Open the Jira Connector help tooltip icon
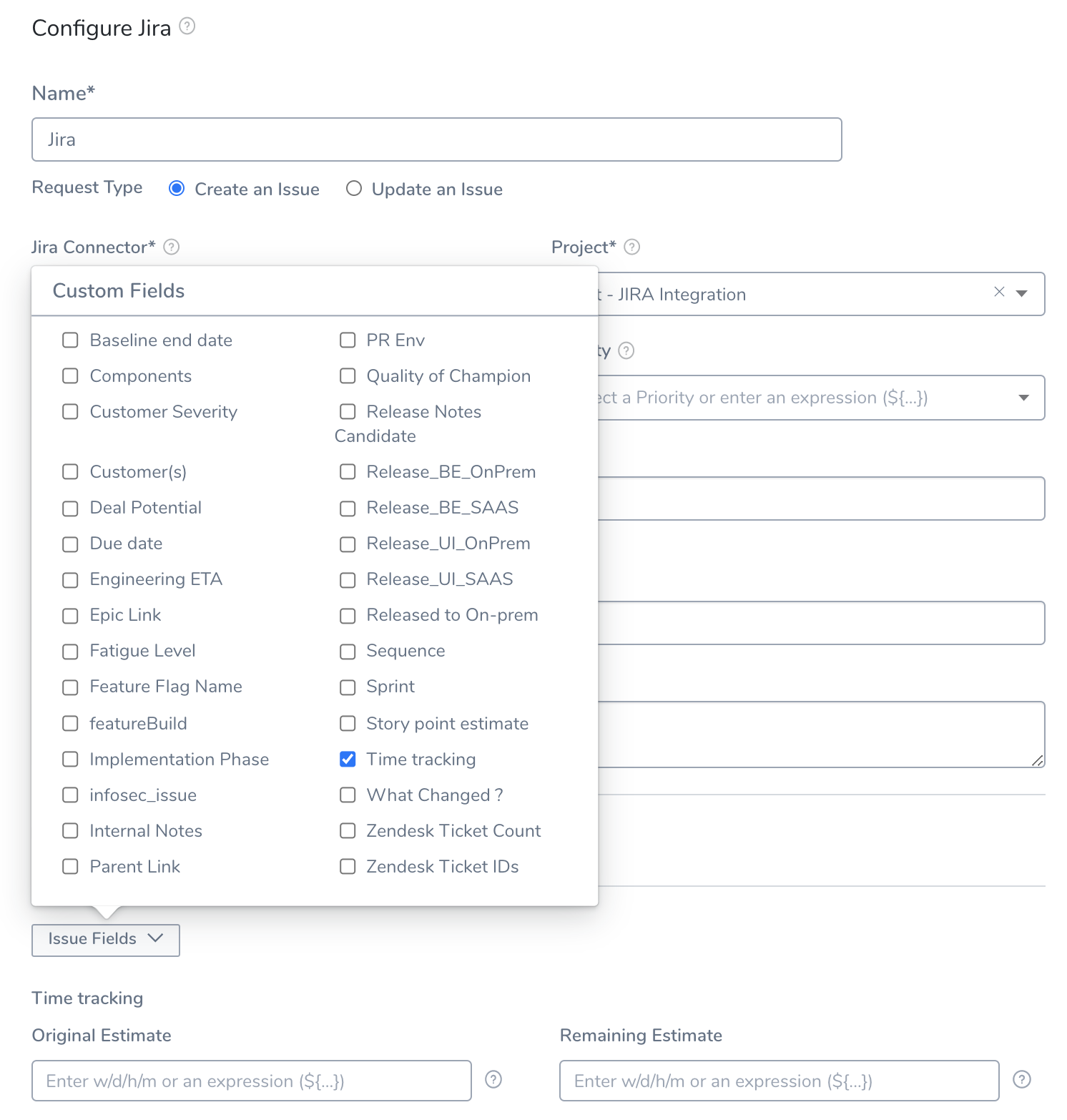The image size is (1067, 1120). pos(172,247)
